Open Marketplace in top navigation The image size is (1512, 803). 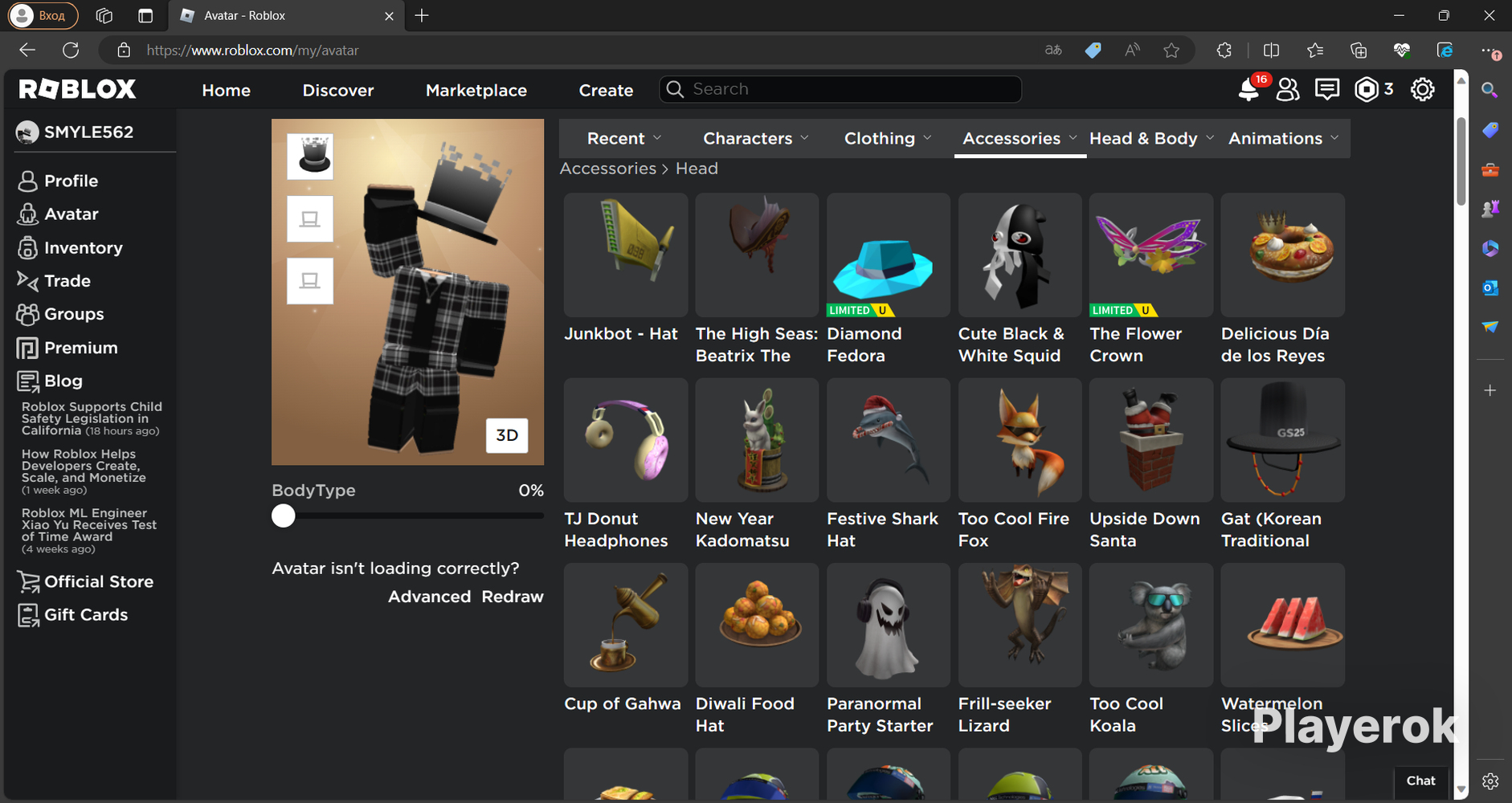click(x=476, y=90)
